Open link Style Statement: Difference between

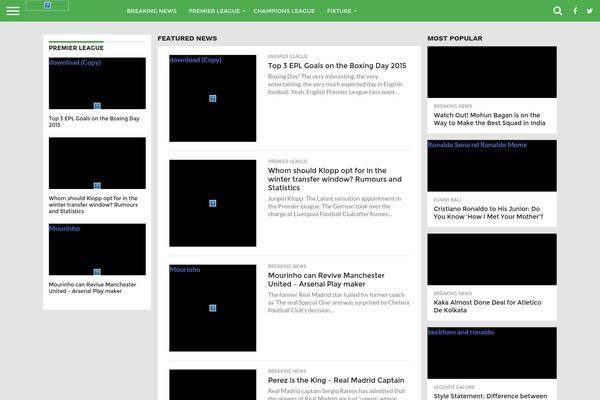coord(490,396)
